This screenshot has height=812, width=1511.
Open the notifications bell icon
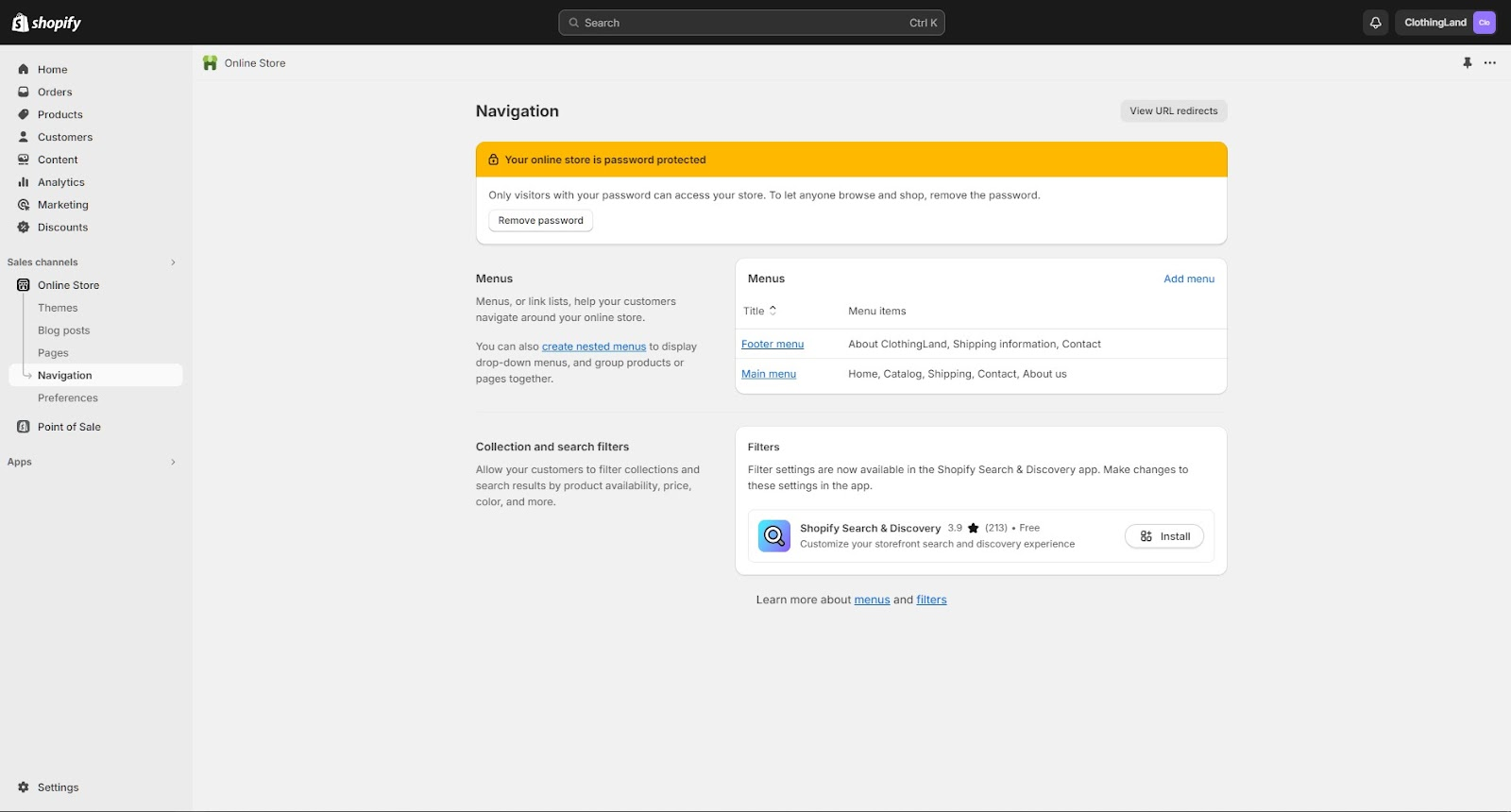(x=1375, y=23)
